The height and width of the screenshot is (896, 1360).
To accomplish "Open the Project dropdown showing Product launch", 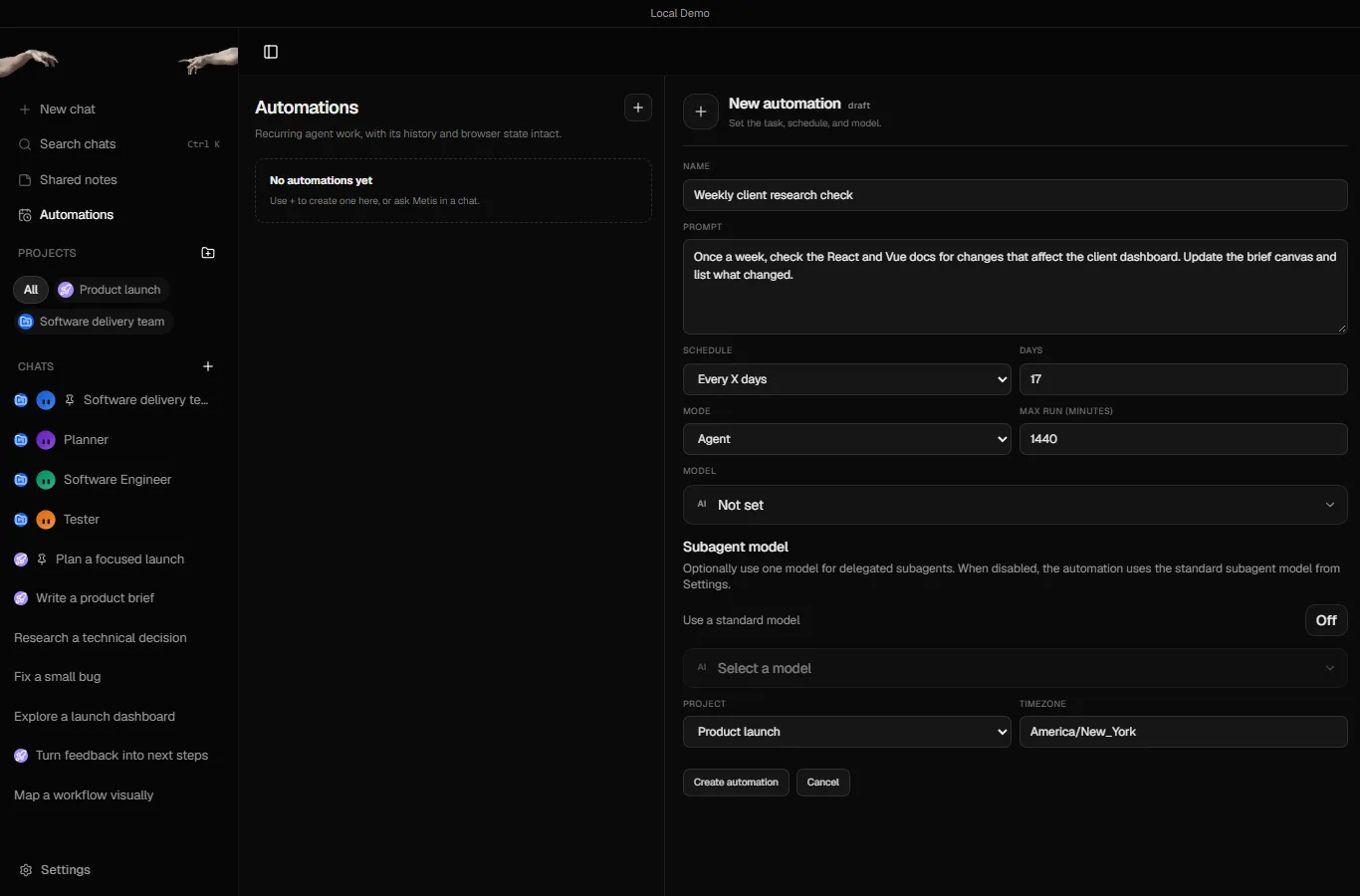I will (x=847, y=732).
